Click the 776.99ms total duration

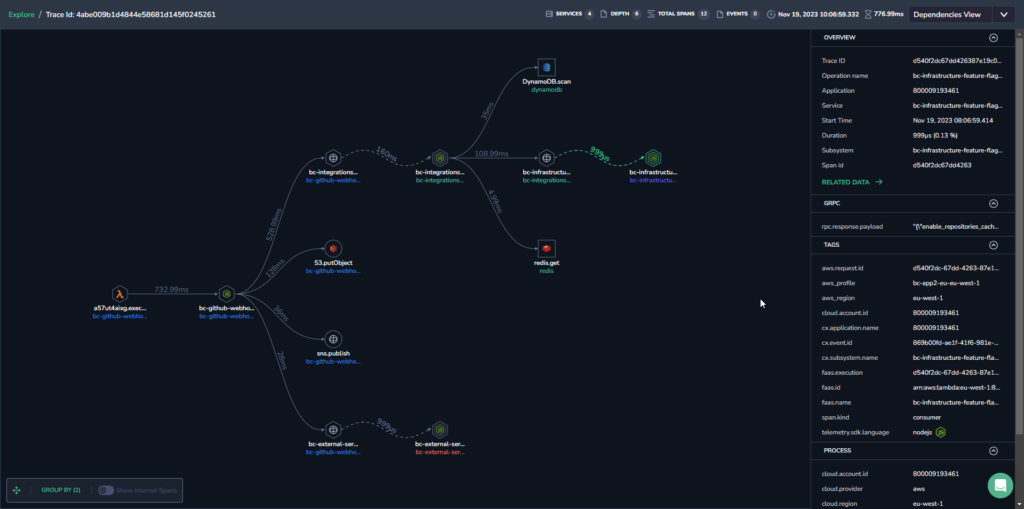click(889, 14)
